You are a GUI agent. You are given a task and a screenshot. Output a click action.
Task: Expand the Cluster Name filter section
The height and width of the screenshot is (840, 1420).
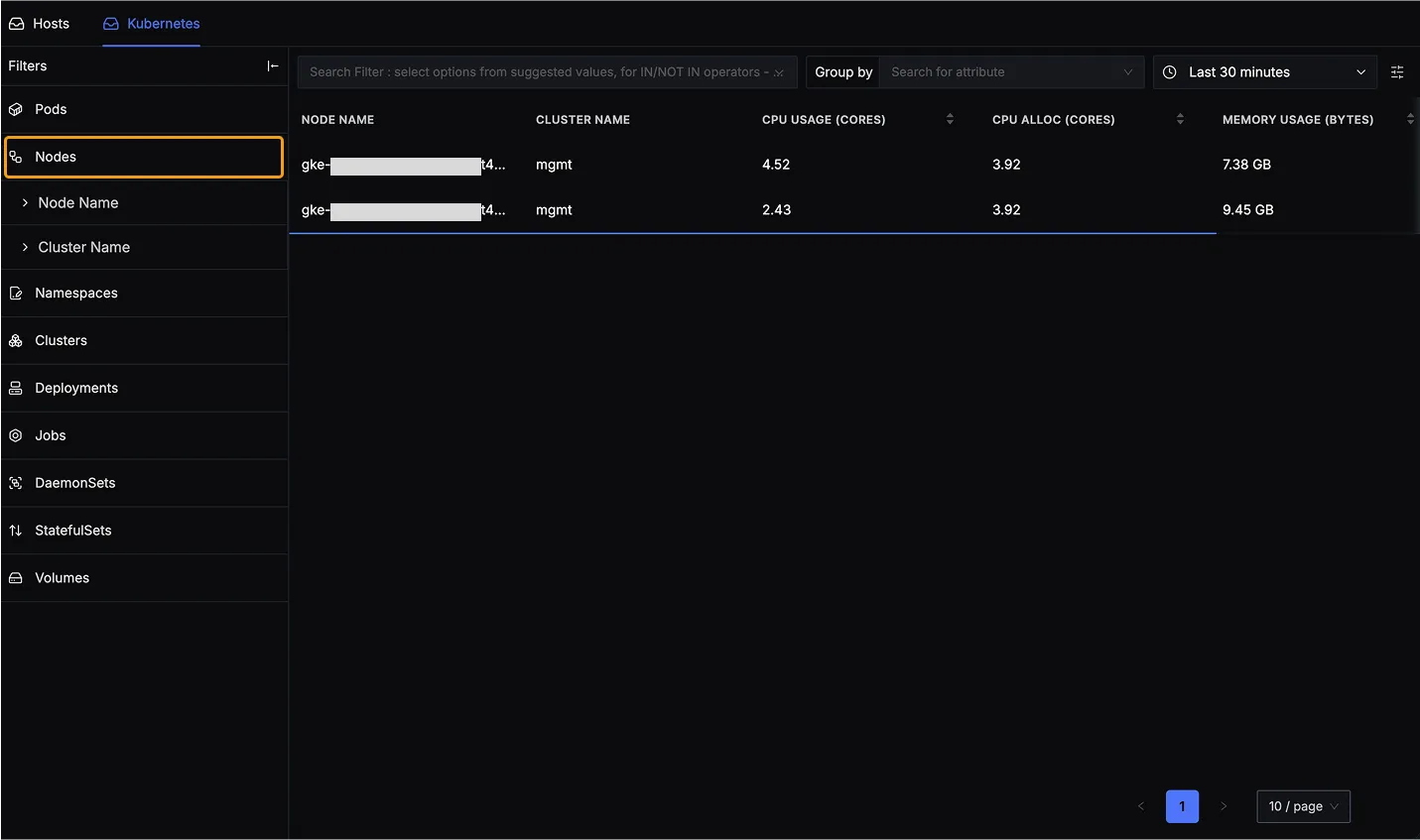24,247
